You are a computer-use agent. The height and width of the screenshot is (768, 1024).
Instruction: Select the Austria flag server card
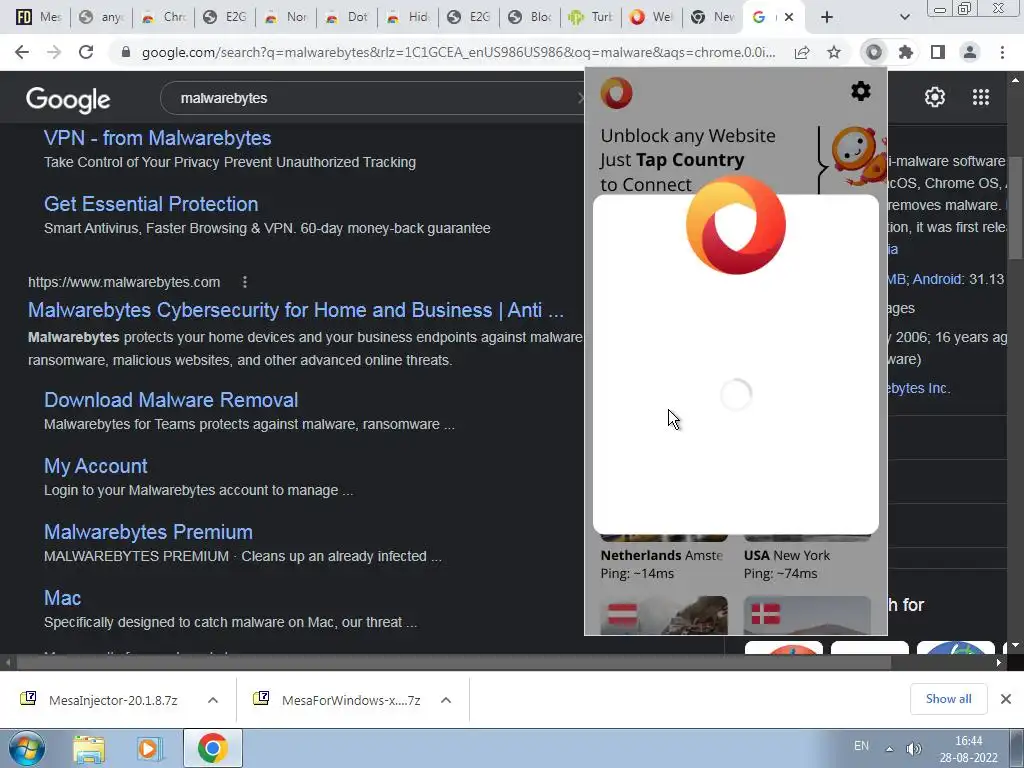[664, 615]
